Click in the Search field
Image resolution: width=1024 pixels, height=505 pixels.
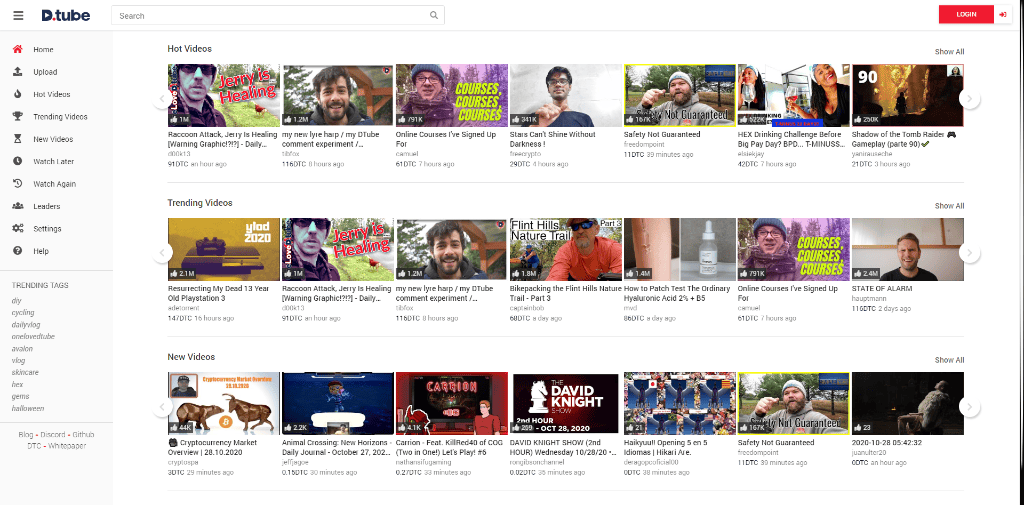tap(278, 15)
